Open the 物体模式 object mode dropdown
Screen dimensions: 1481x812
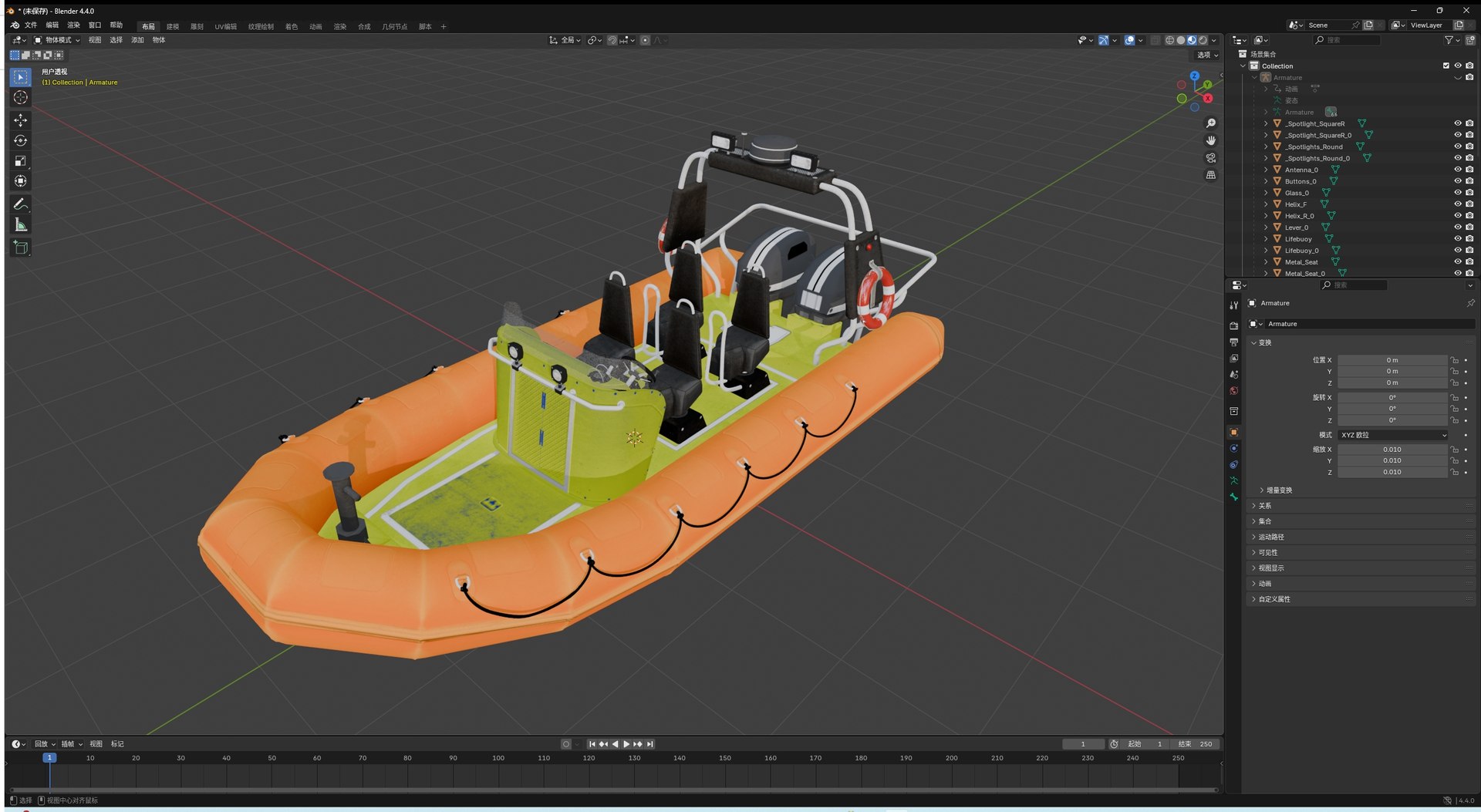58,40
